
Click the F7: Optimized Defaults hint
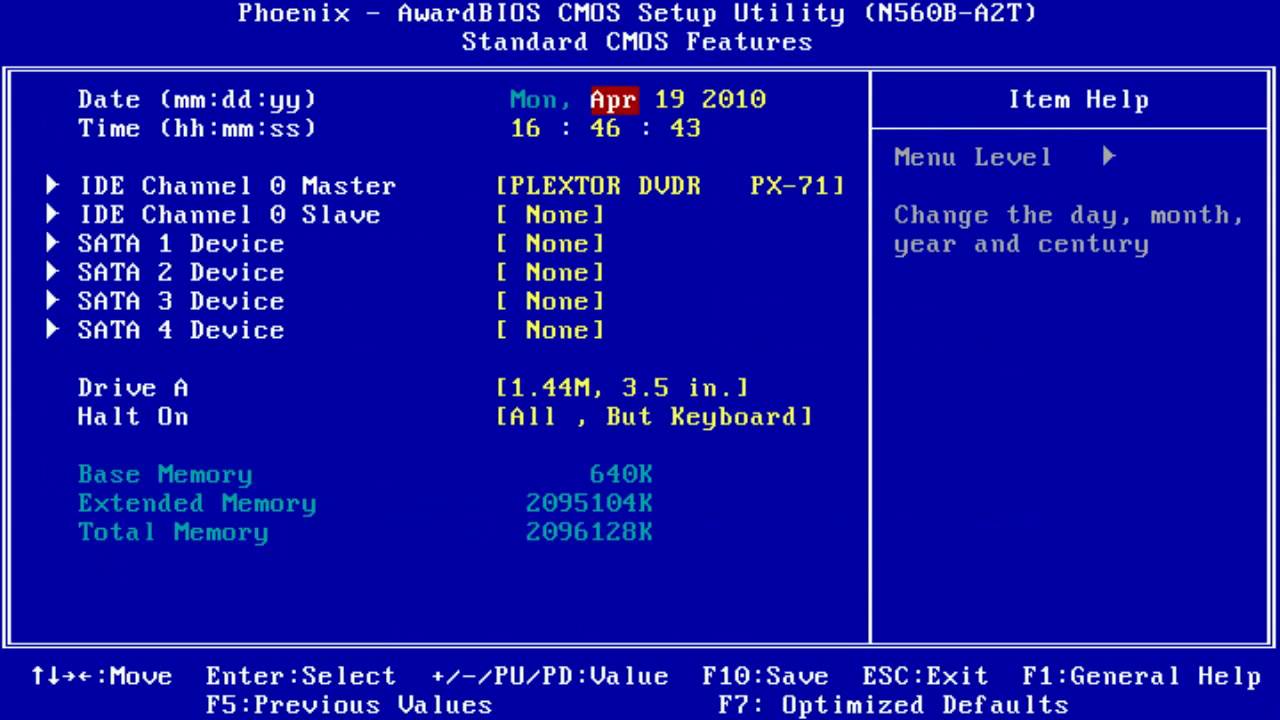click(x=893, y=705)
